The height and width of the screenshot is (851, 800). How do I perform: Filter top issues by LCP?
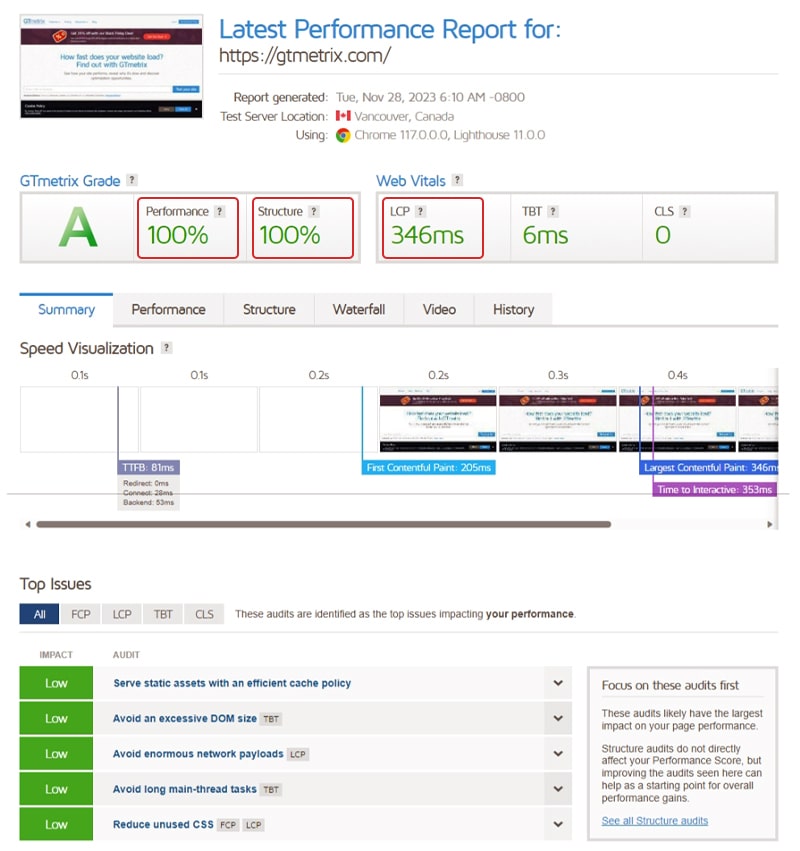122,614
